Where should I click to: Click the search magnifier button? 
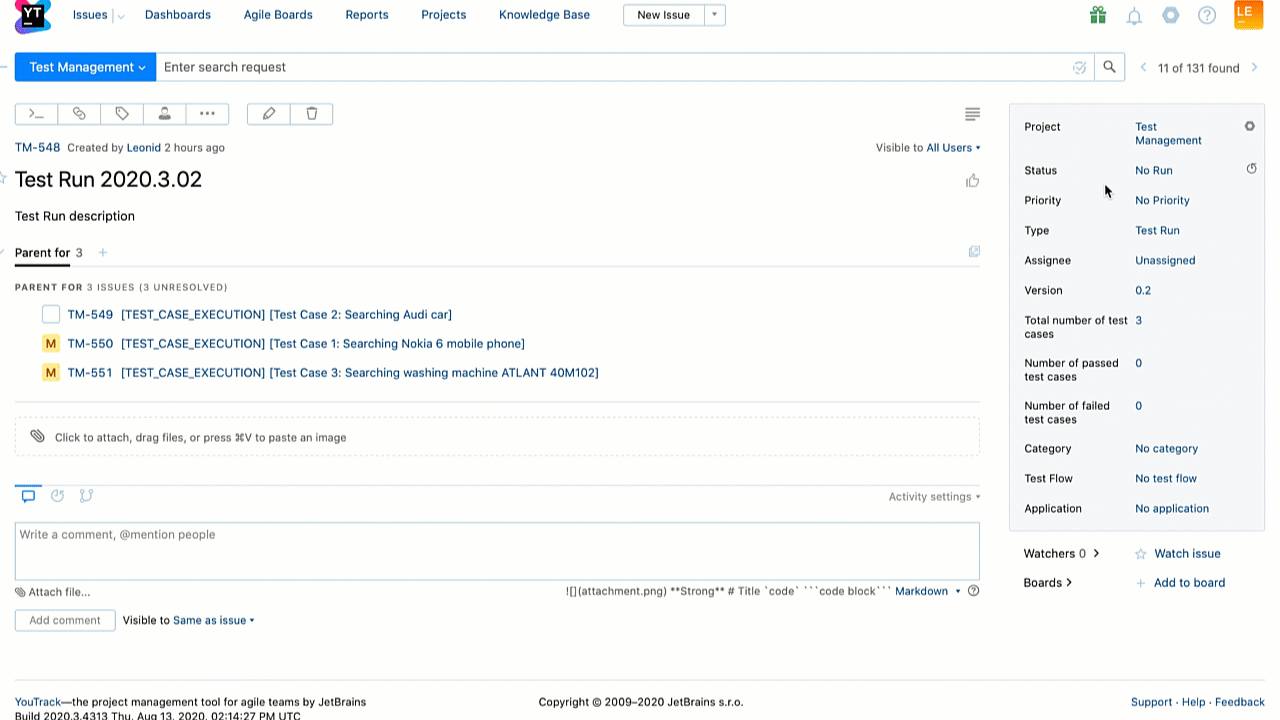(1109, 67)
